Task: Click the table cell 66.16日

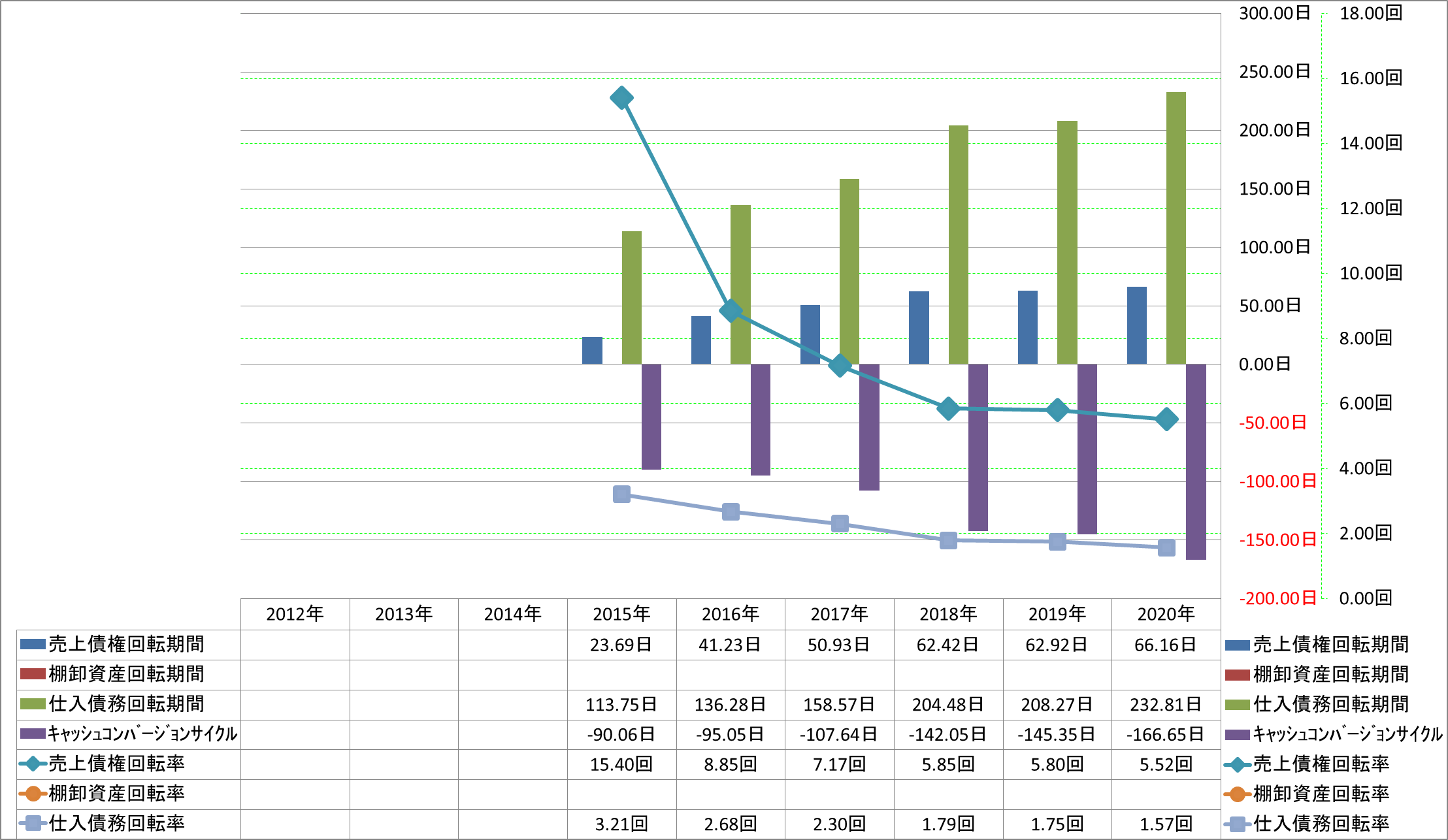Action: pos(1166,645)
